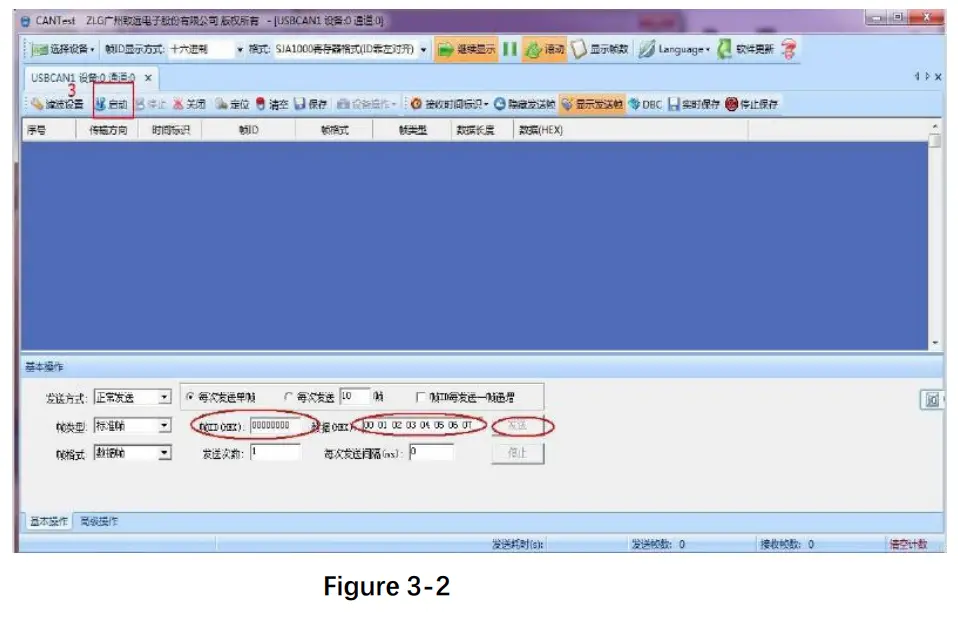The width and height of the screenshot is (958, 619).
Task: Click 保存 (save) toolbar button
Action: pos(310,104)
